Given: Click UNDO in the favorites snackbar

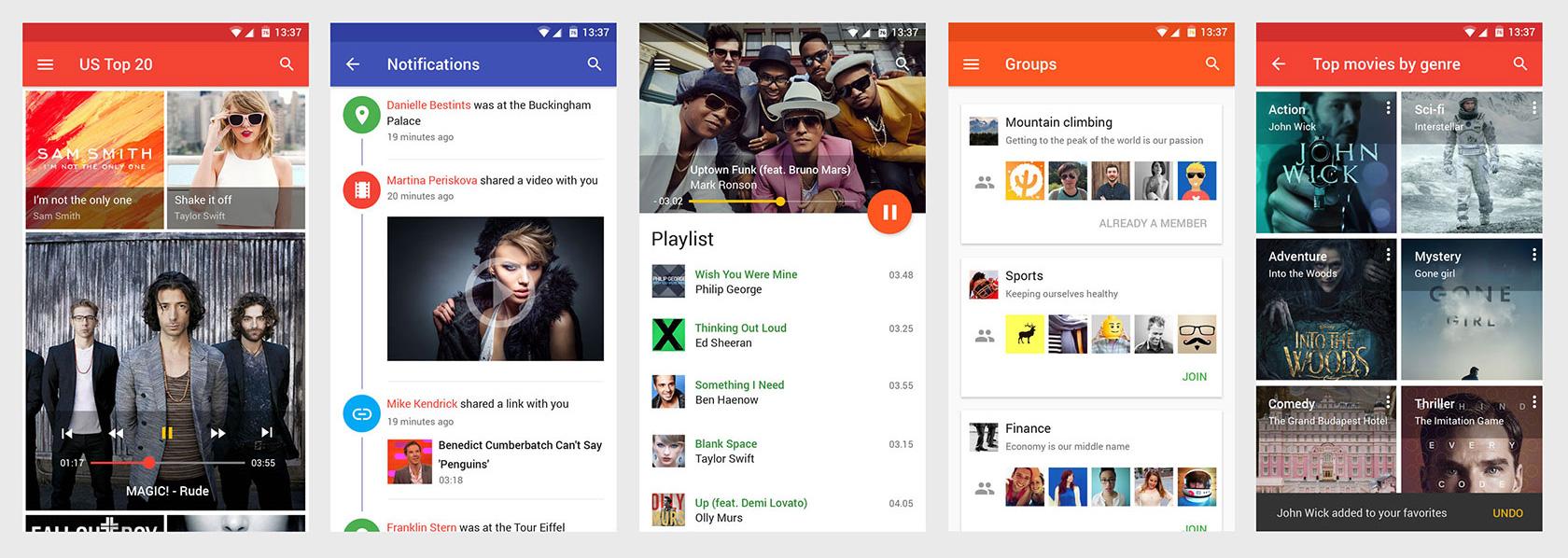Looking at the screenshot, I should click(x=1507, y=513).
